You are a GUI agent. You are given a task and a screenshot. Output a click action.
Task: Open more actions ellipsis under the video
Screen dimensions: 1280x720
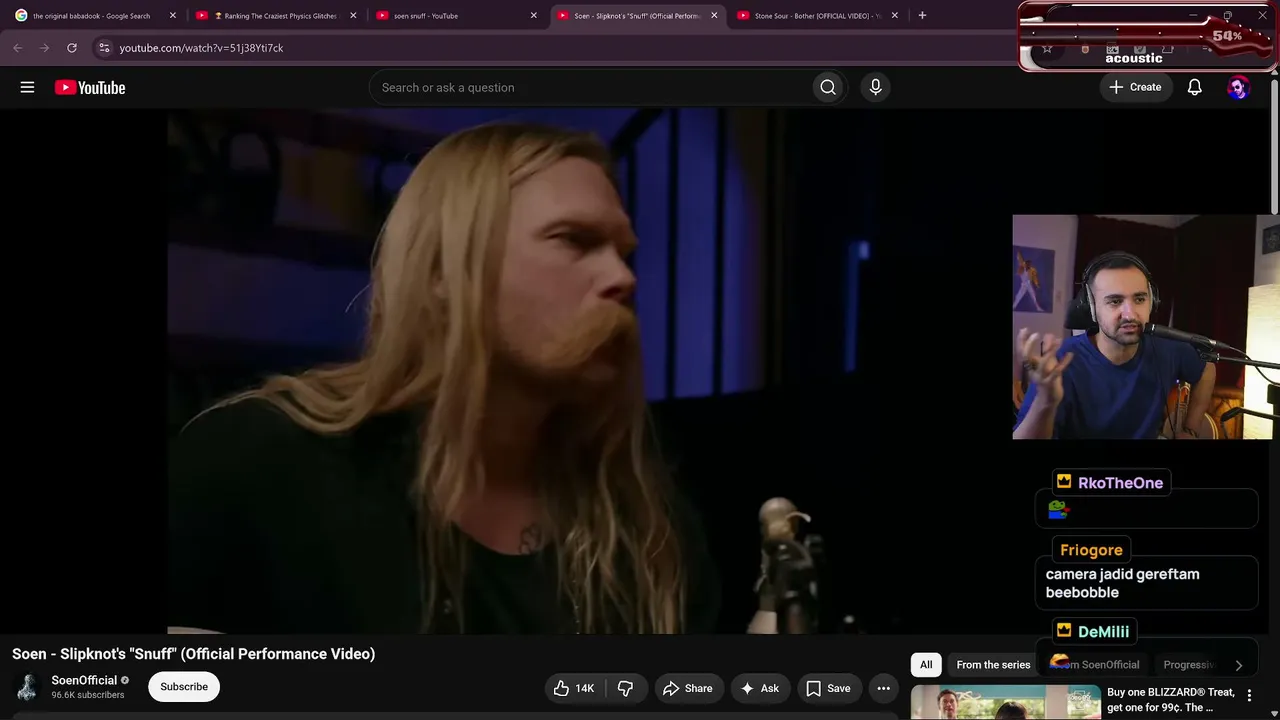tap(883, 688)
